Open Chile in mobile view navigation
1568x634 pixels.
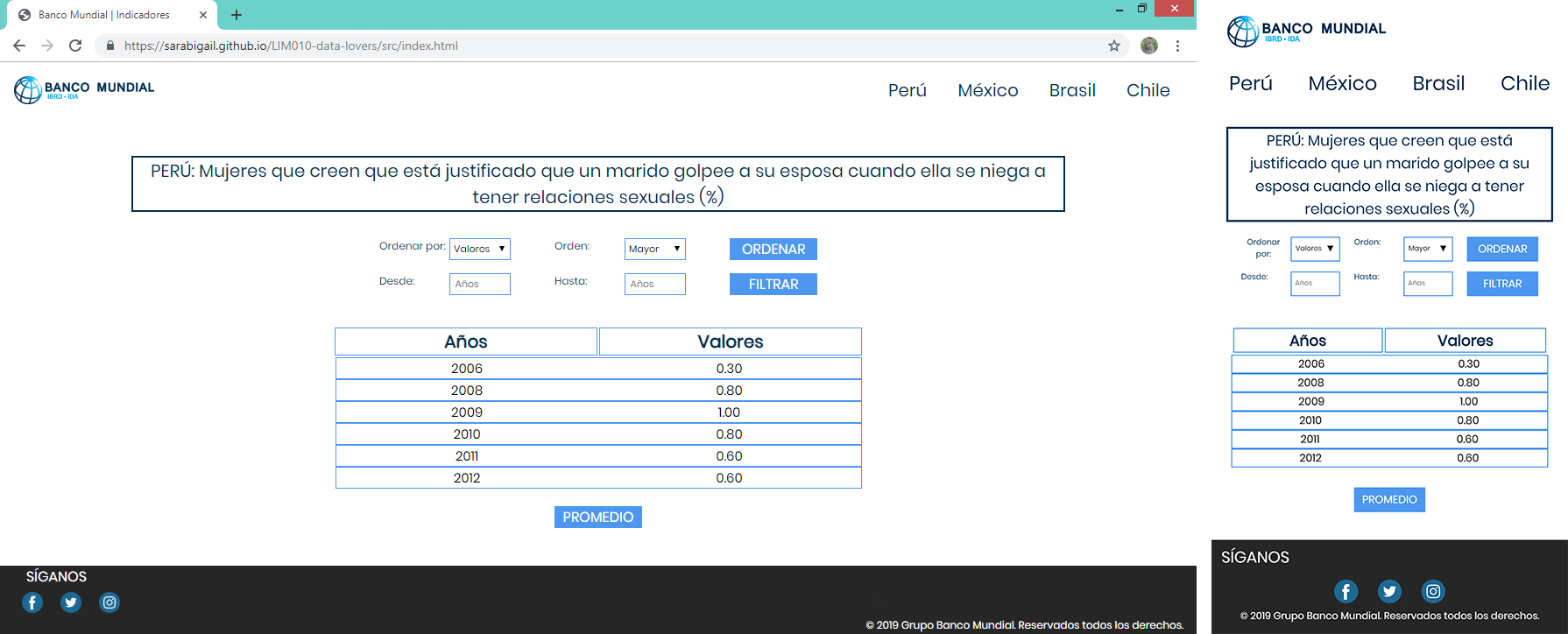coord(1525,83)
